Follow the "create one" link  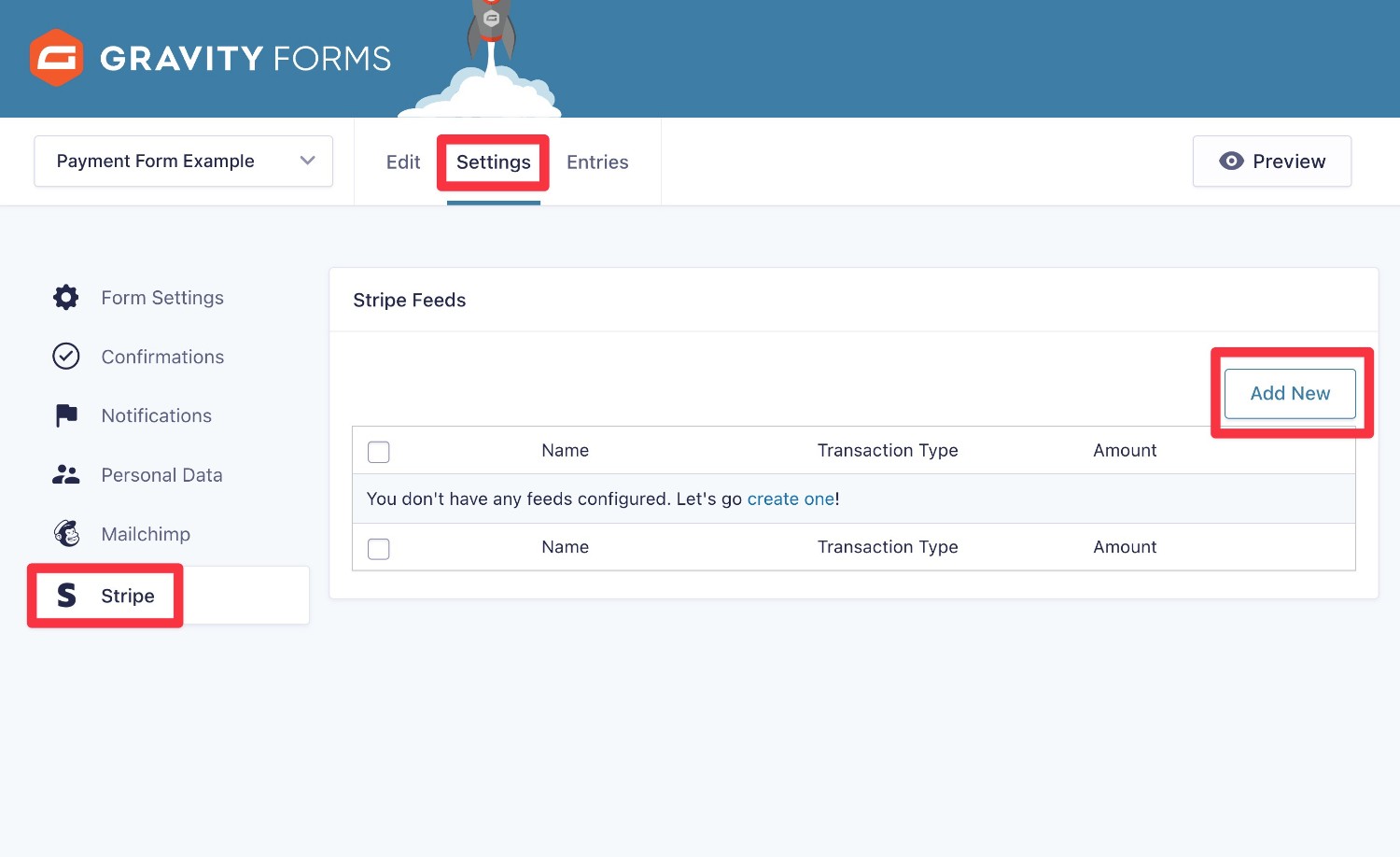coord(791,499)
